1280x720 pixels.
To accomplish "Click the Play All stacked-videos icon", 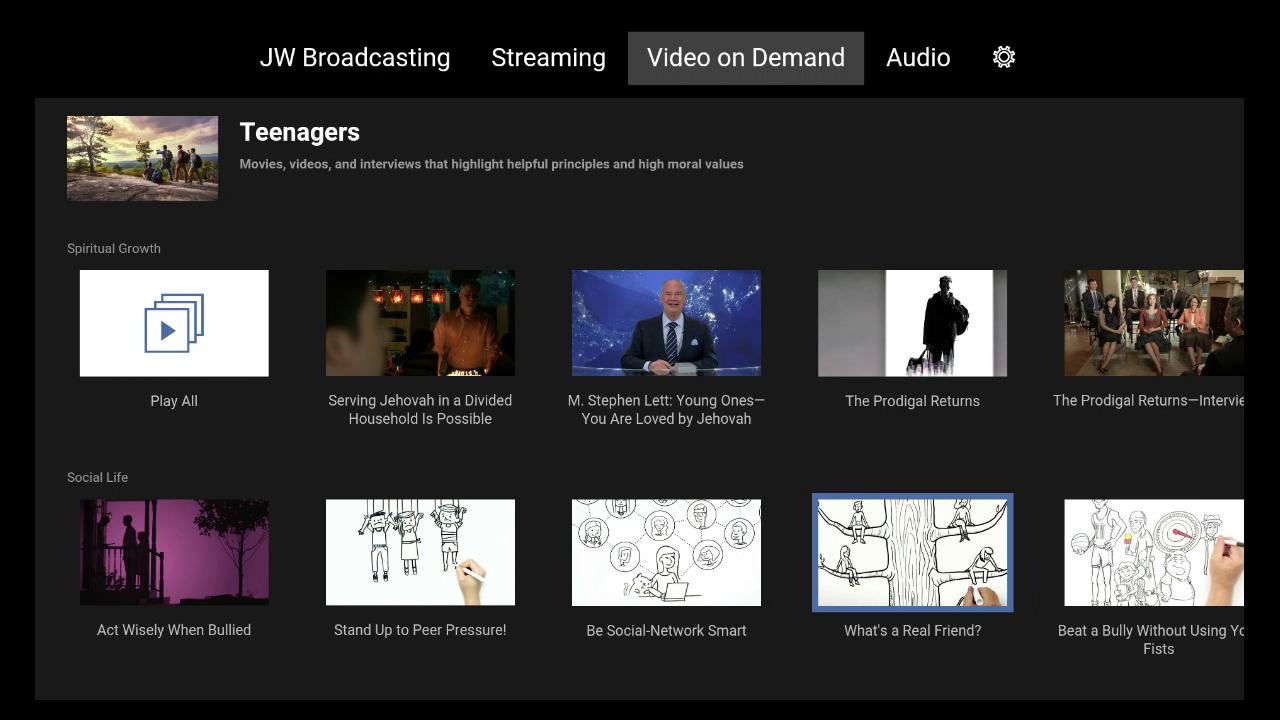I will [174, 323].
